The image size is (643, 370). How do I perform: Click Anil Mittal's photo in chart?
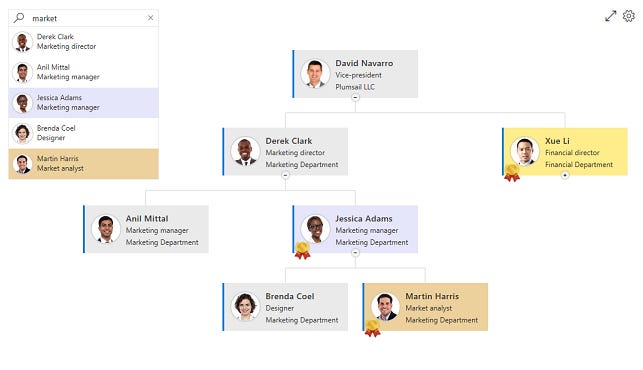pos(106,229)
